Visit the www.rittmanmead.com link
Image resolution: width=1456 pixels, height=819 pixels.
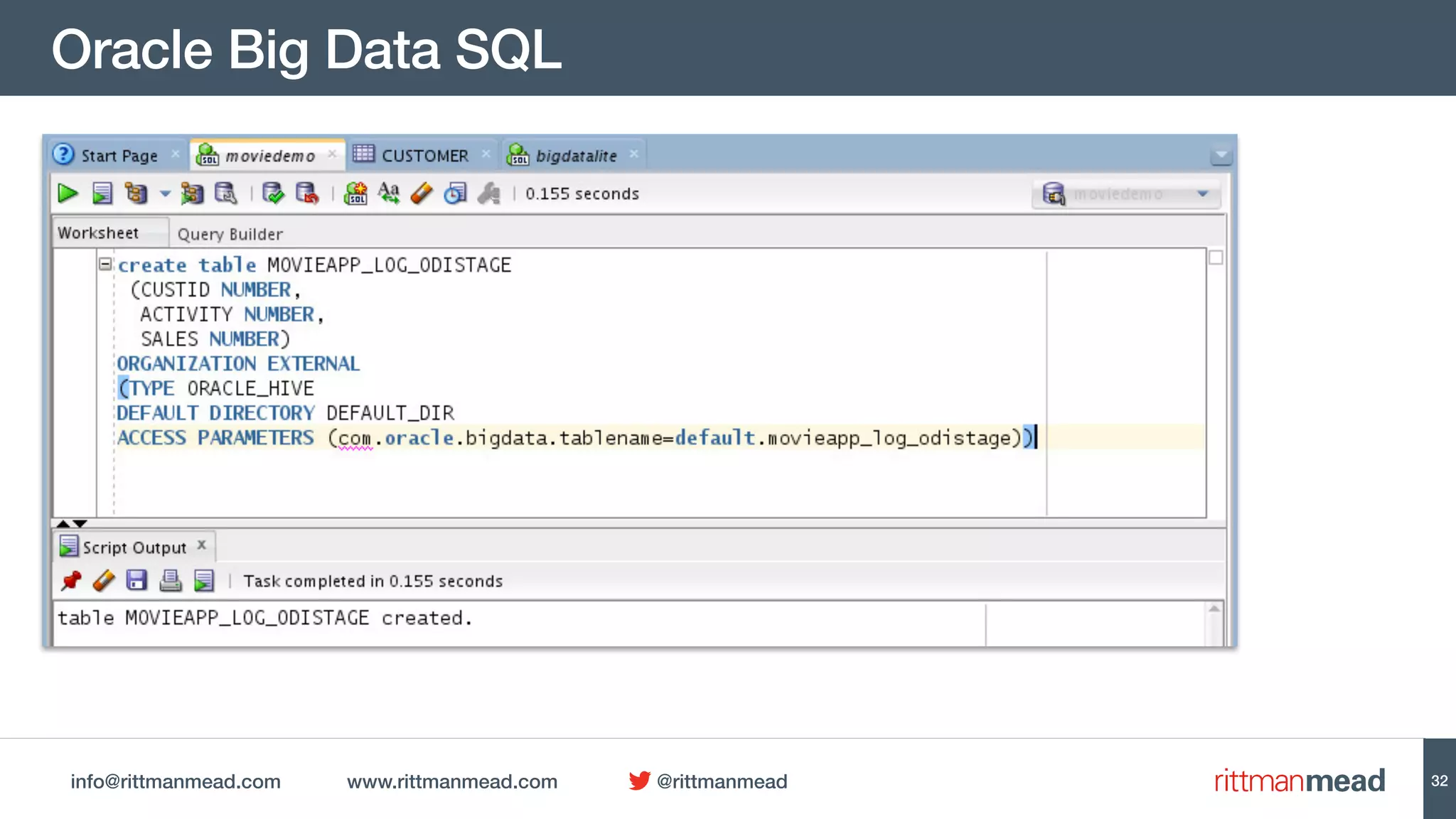pos(452,781)
